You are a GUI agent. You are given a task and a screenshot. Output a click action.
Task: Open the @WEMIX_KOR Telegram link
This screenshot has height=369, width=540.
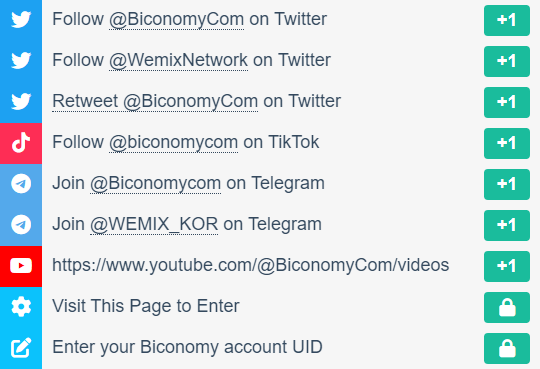[154, 224]
